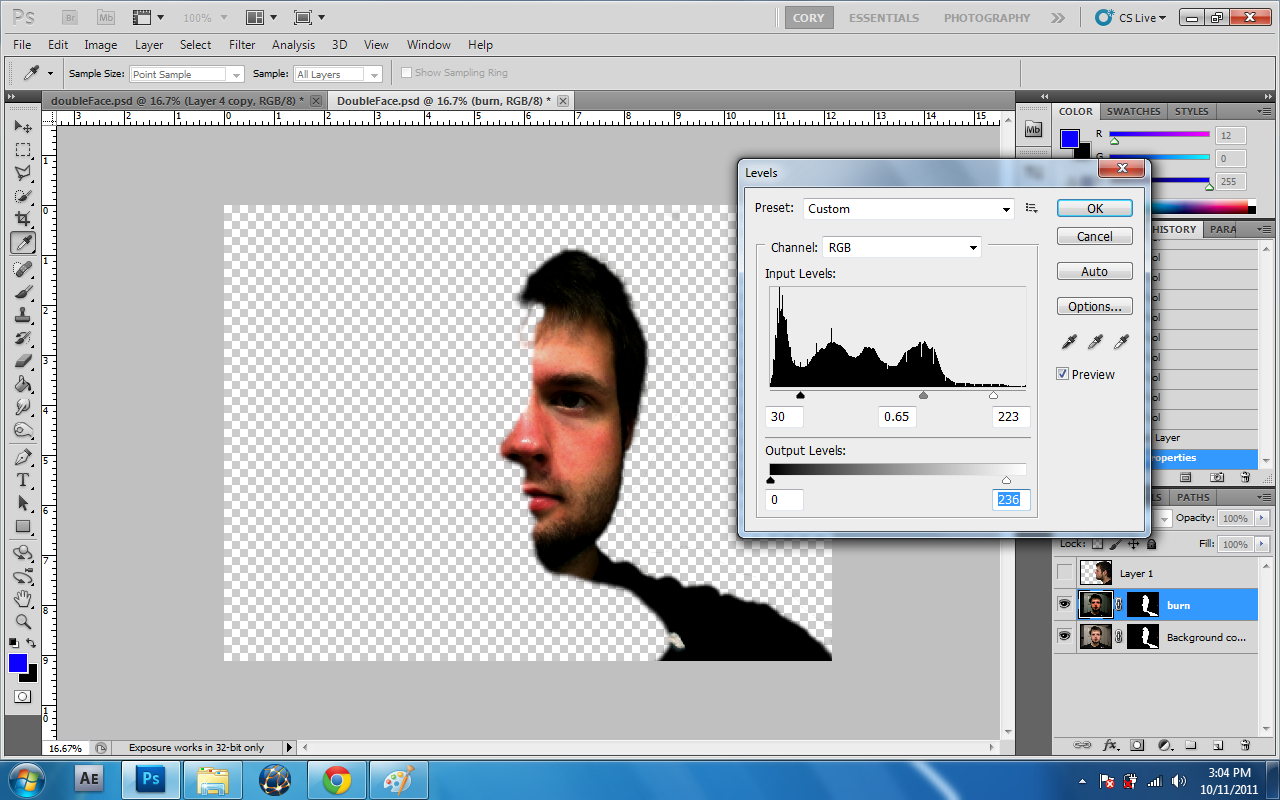Select the Crop tool
Screen dimensions: 1280x800
click(x=22, y=219)
